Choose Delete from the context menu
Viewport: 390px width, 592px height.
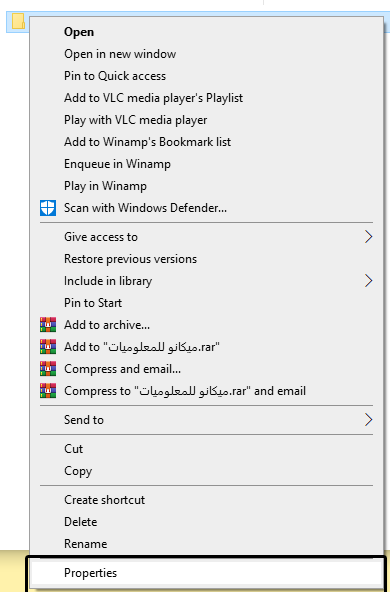pos(207,521)
